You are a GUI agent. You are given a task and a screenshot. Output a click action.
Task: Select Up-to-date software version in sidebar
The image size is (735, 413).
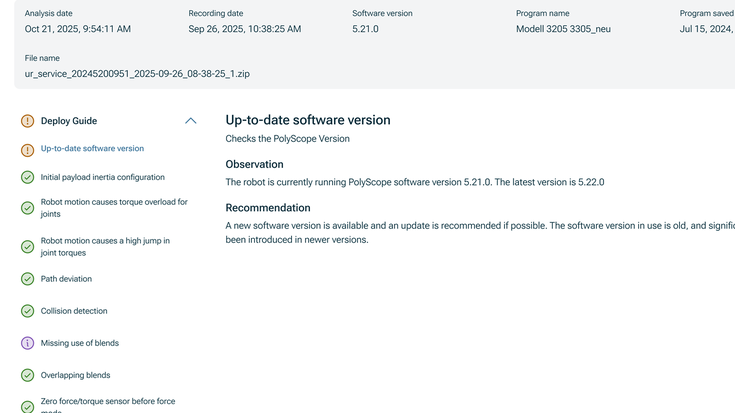pyautogui.click(x=92, y=149)
